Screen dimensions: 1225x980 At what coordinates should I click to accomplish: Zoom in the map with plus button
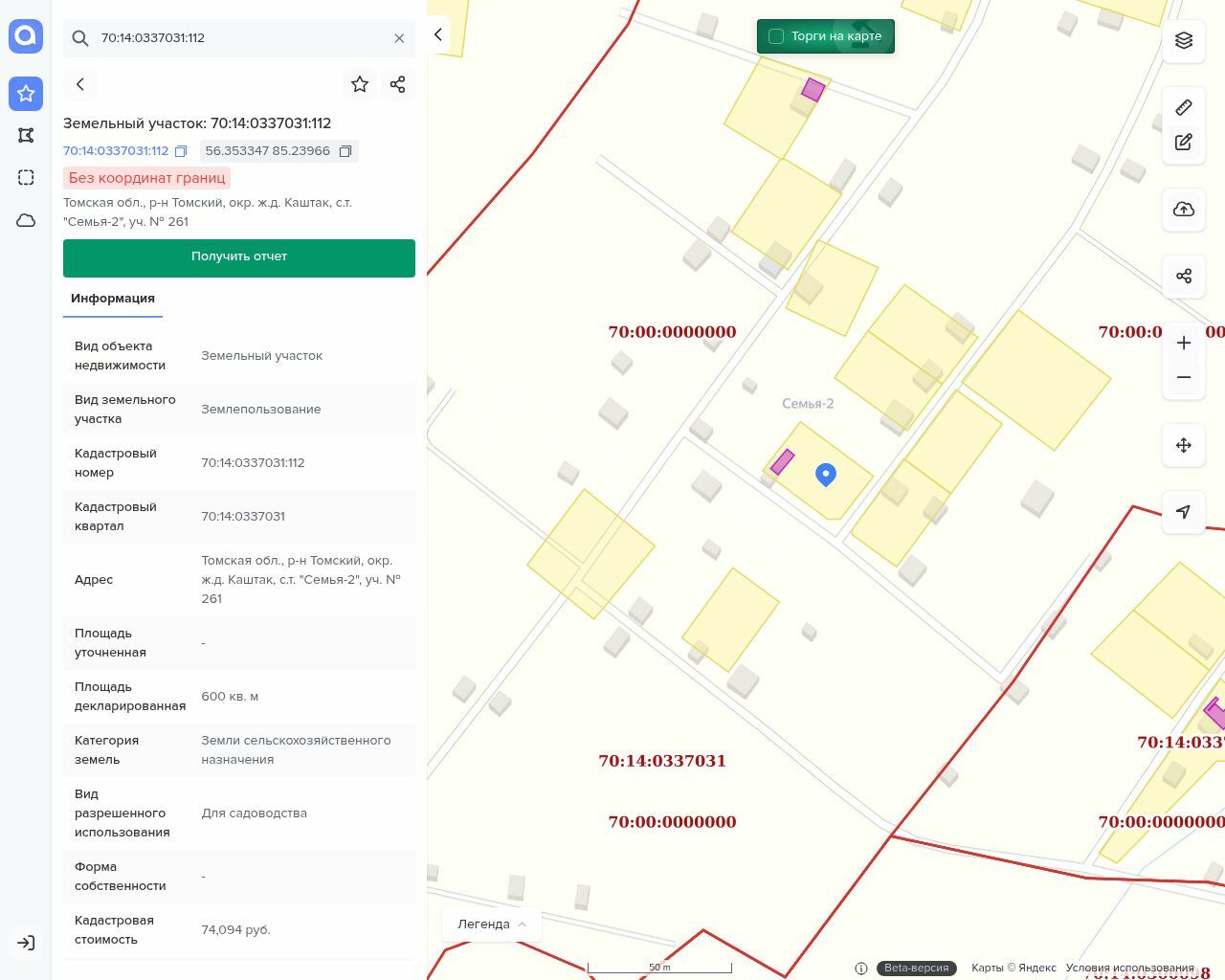[1184, 344]
